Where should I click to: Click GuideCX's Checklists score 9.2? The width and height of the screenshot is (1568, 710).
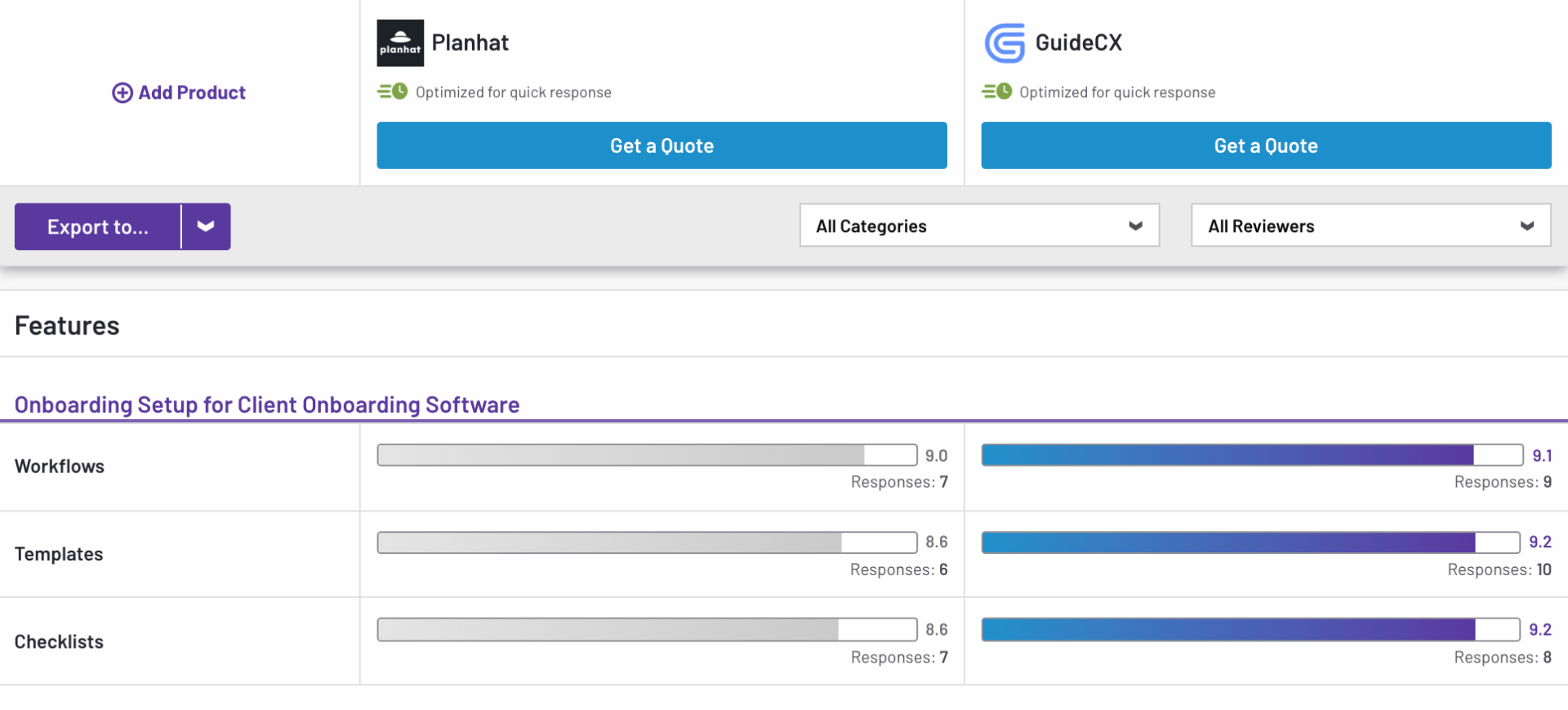click(x=1540, y=630)
